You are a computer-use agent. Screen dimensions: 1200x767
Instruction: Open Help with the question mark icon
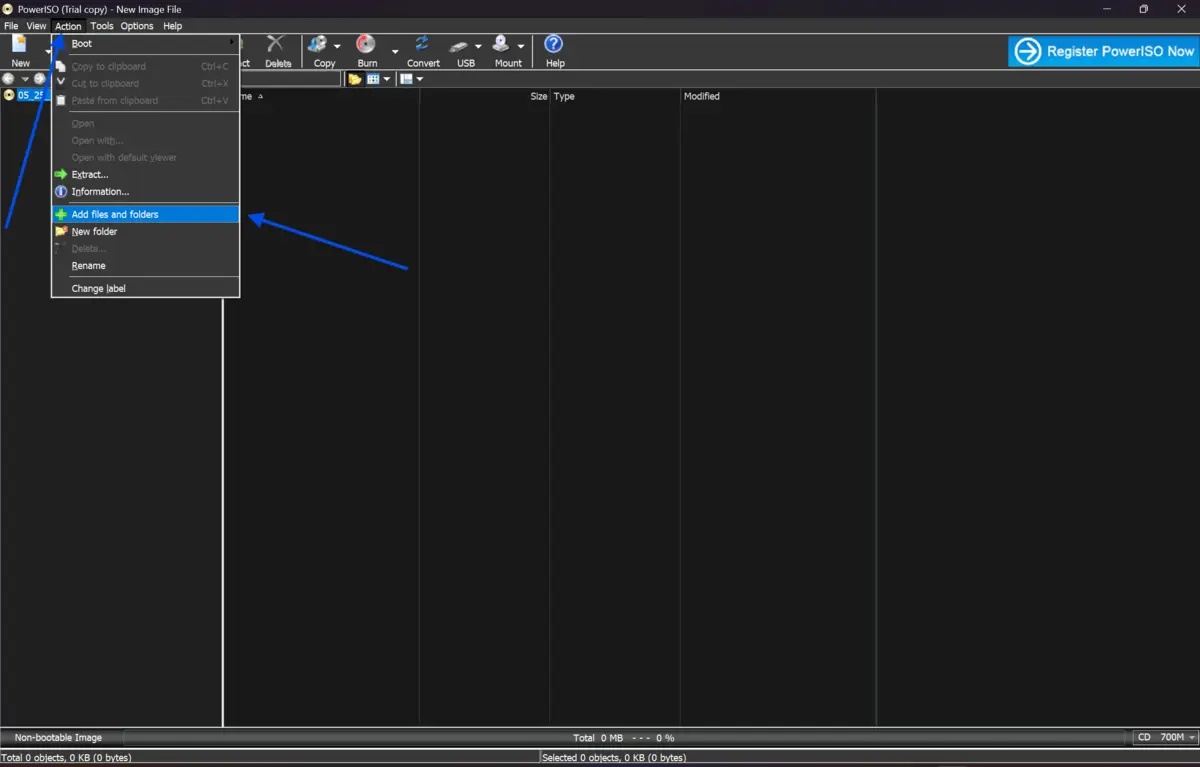point(554,44)
